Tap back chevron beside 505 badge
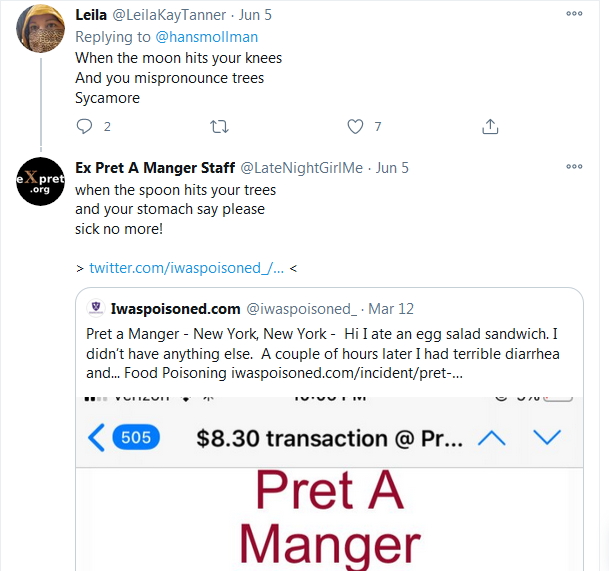The image size is (609, 571). [x=96, y=438]
